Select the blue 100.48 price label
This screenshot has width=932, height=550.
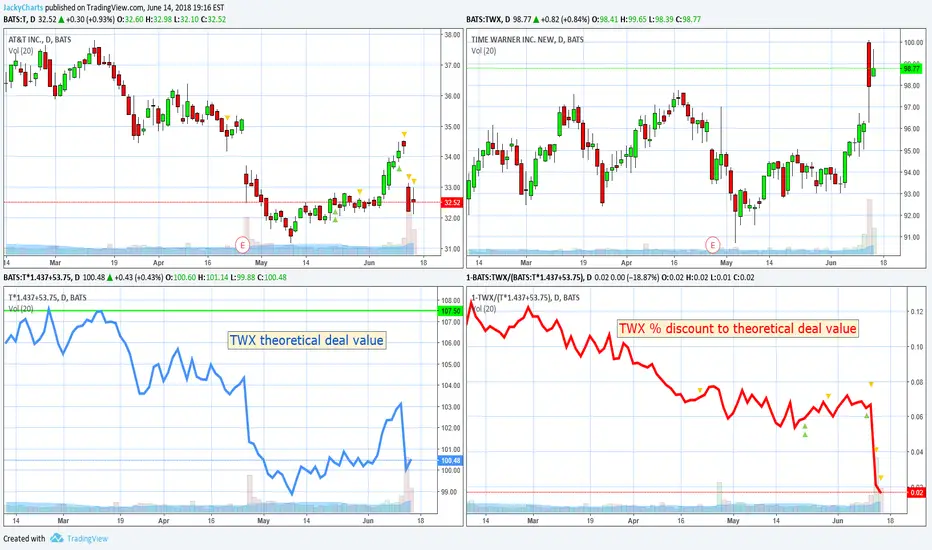tap(450, 460)
